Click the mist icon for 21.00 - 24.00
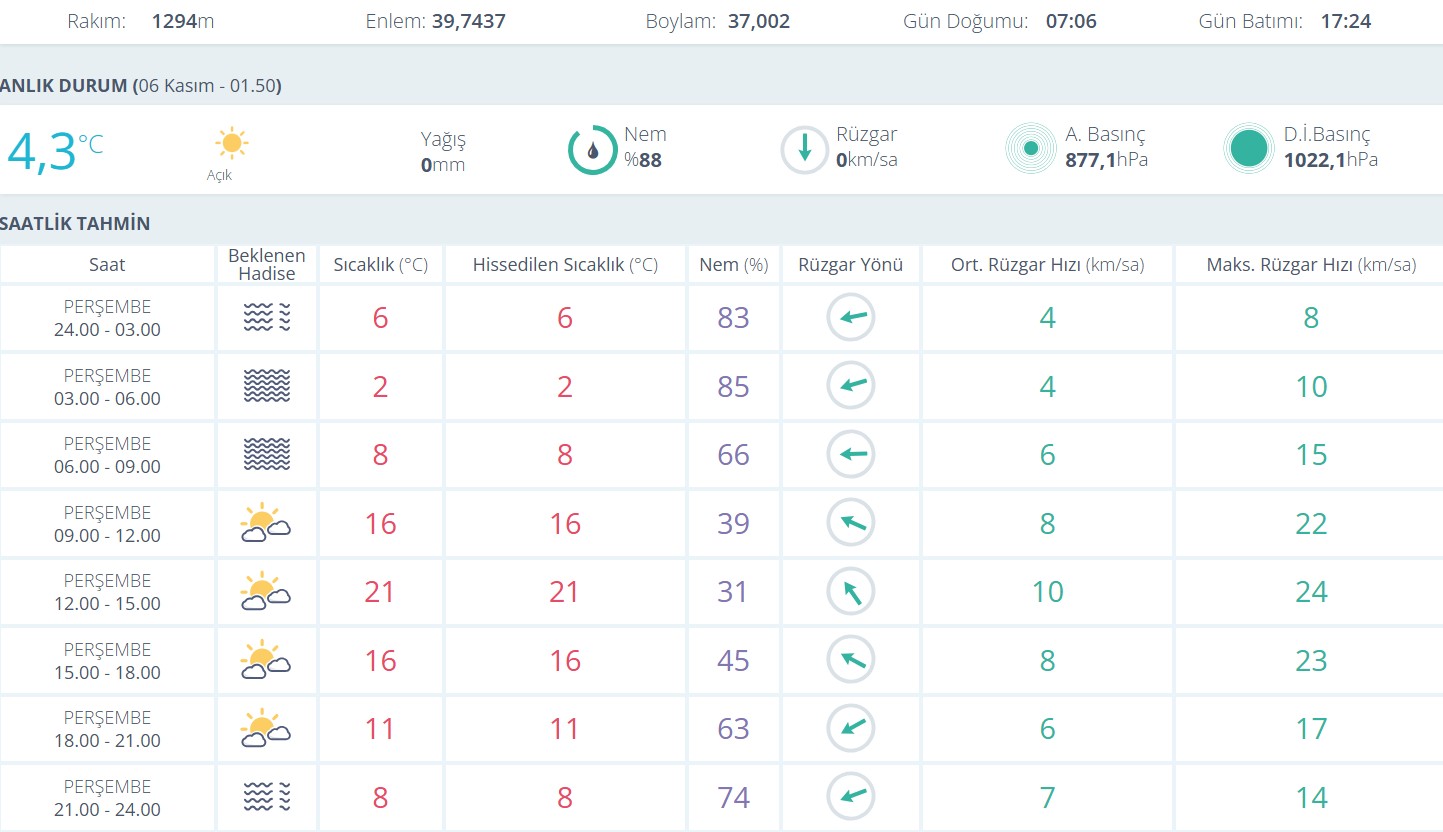This screenshot has height=832, width=1443. [267, 797]
